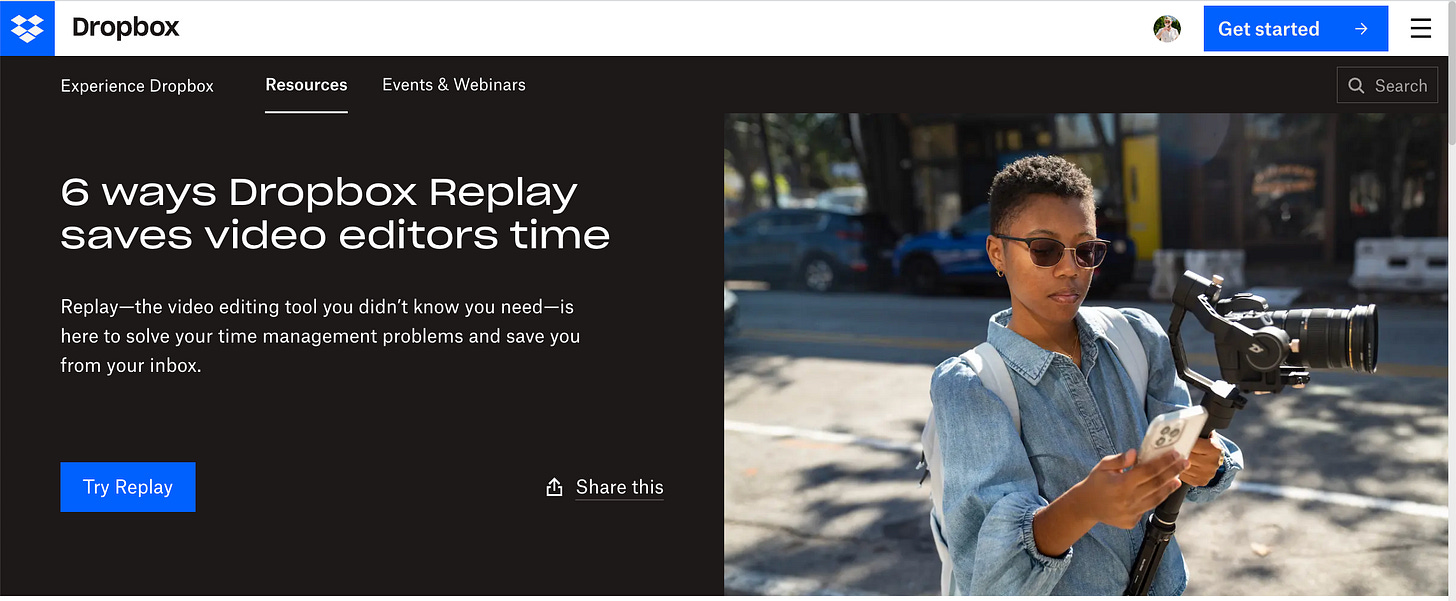Image resolution: width=1456 pixels, height=601 pixels.
Task: Click the Replay description paragraph
Action: click(x=320, y=336)
